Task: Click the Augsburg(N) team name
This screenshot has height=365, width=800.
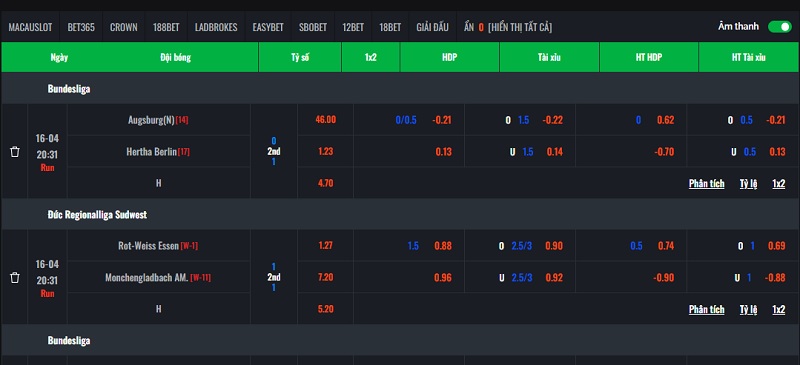Action: (x=151, y=120)
